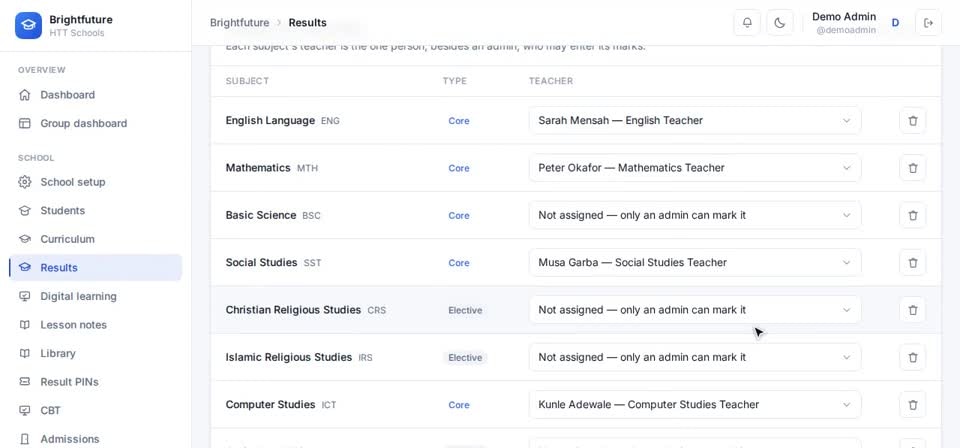Click the Basic Science BSC subject name
The image size is (960, 448).
(x=273, y=215)
